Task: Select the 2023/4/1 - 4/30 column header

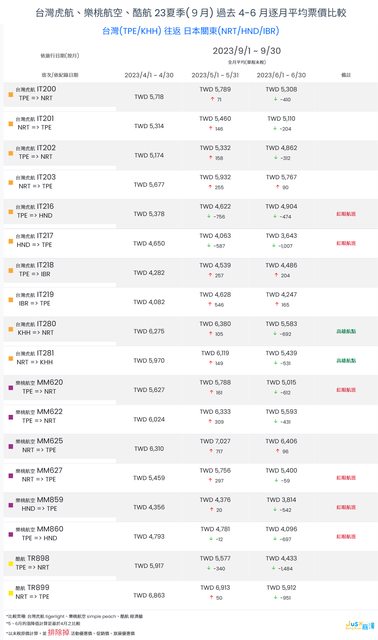Action: 149,75
